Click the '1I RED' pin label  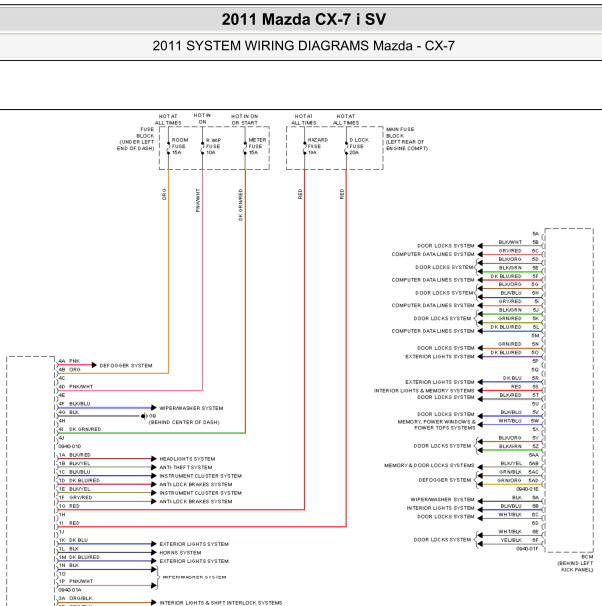pos(69,523)
